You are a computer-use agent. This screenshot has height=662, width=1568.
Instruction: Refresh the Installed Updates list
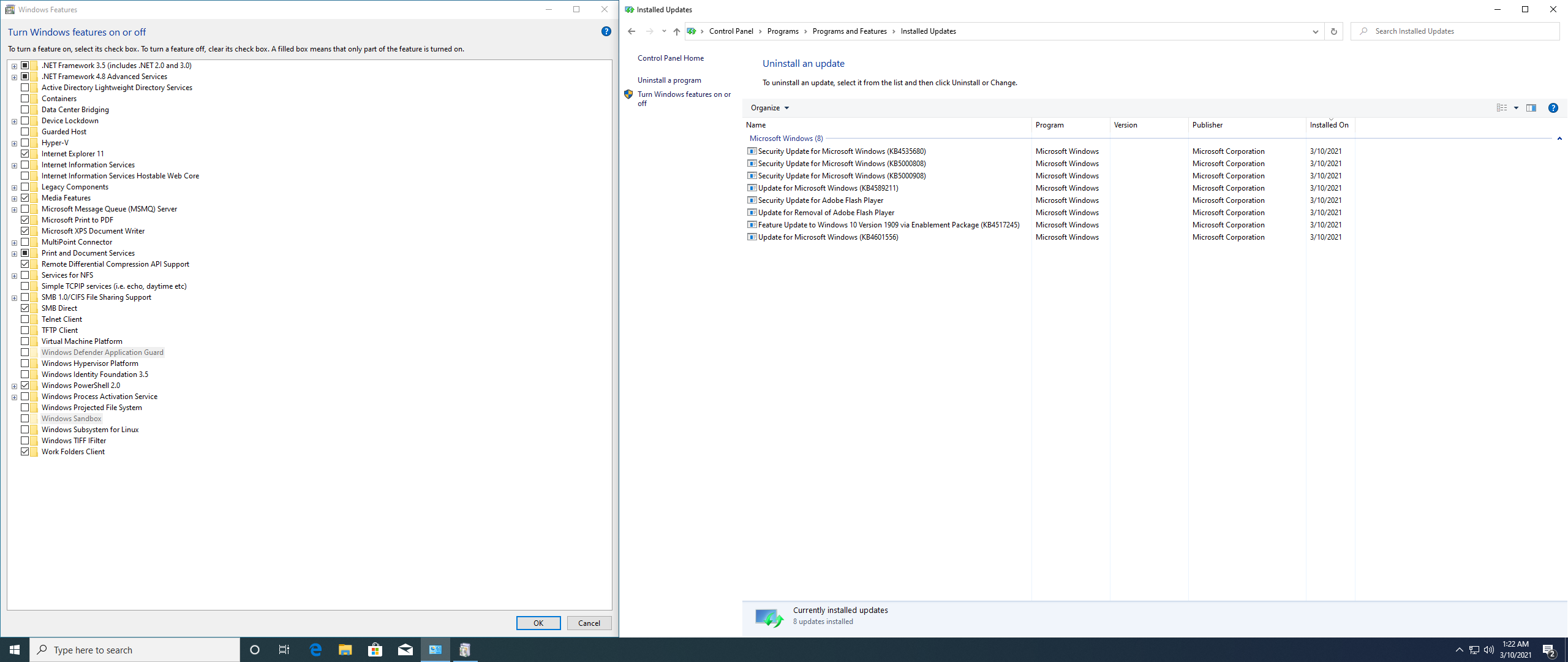tap(1333, 31)
